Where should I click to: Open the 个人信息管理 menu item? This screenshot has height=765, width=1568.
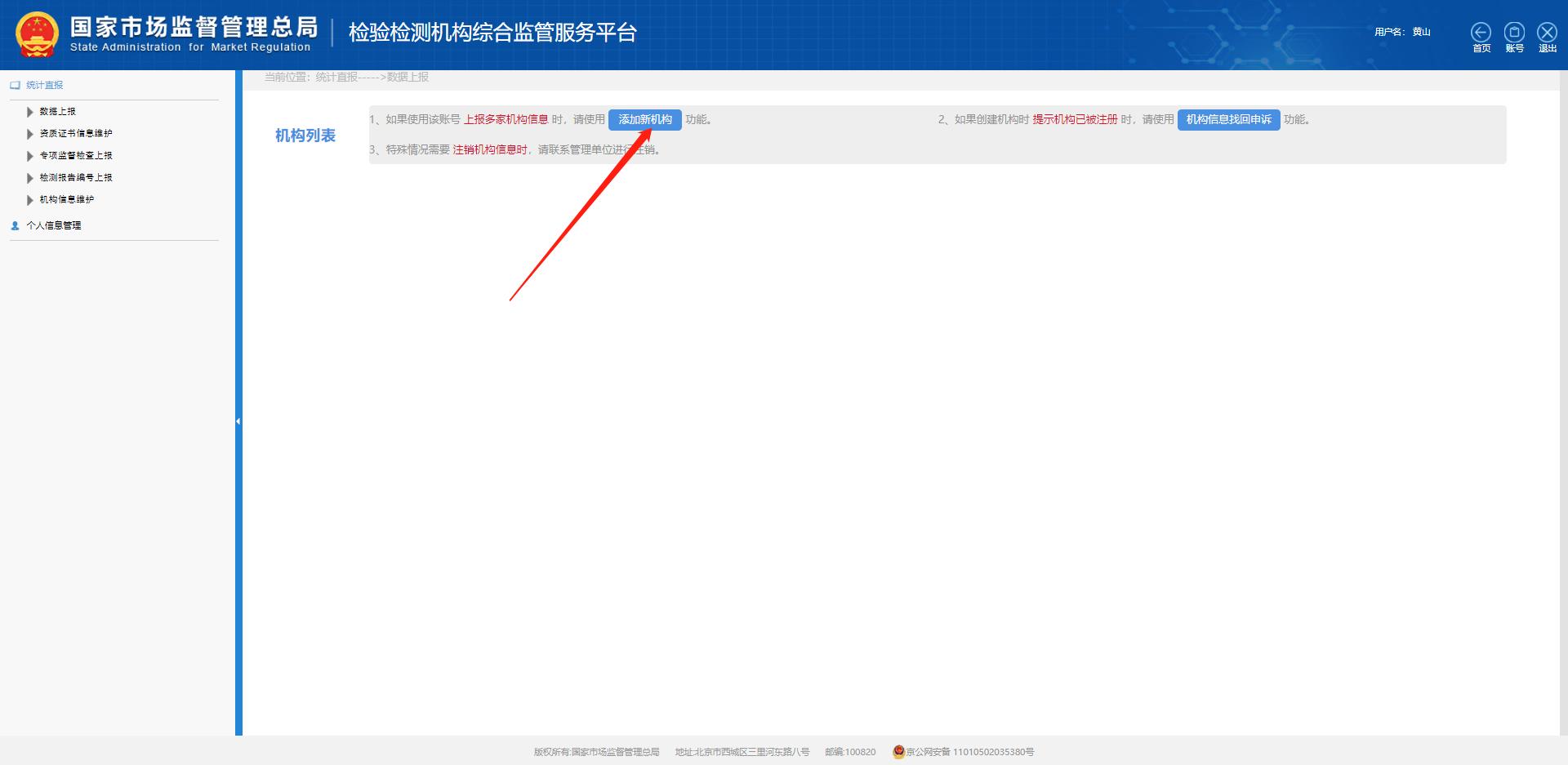coord(52,225)
